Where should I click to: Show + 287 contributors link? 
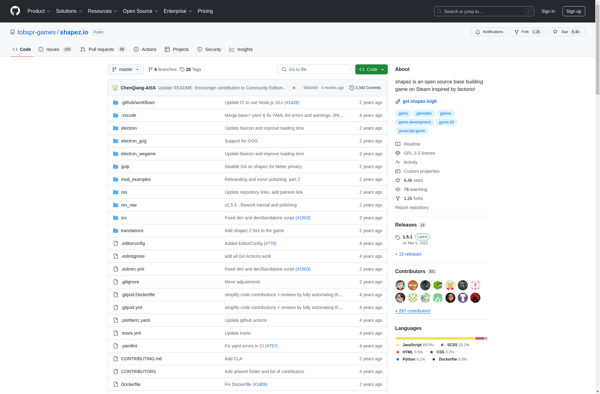[412, 311]
